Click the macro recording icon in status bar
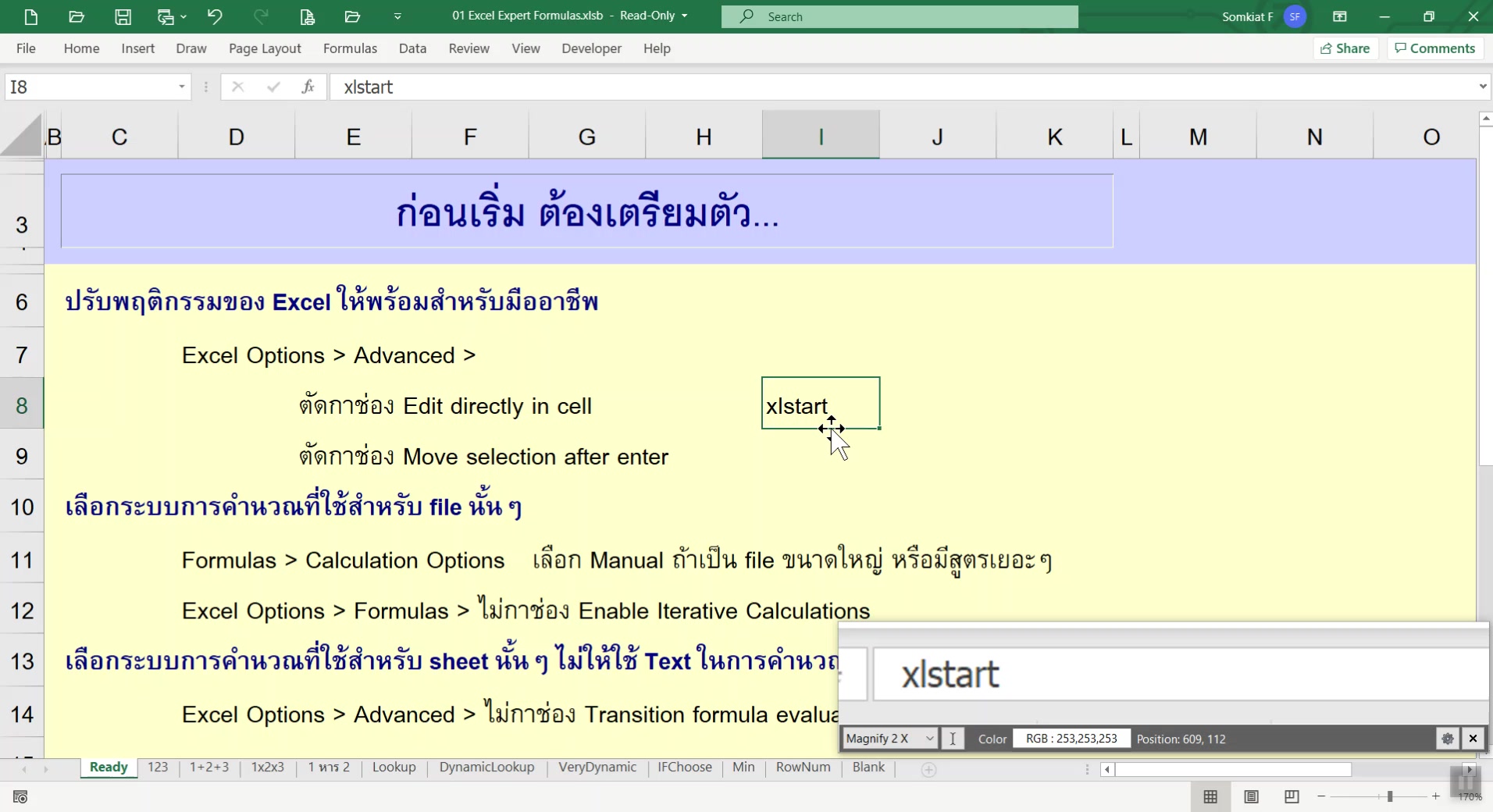Screen dimensions: 1493x812 pos(20,796)
